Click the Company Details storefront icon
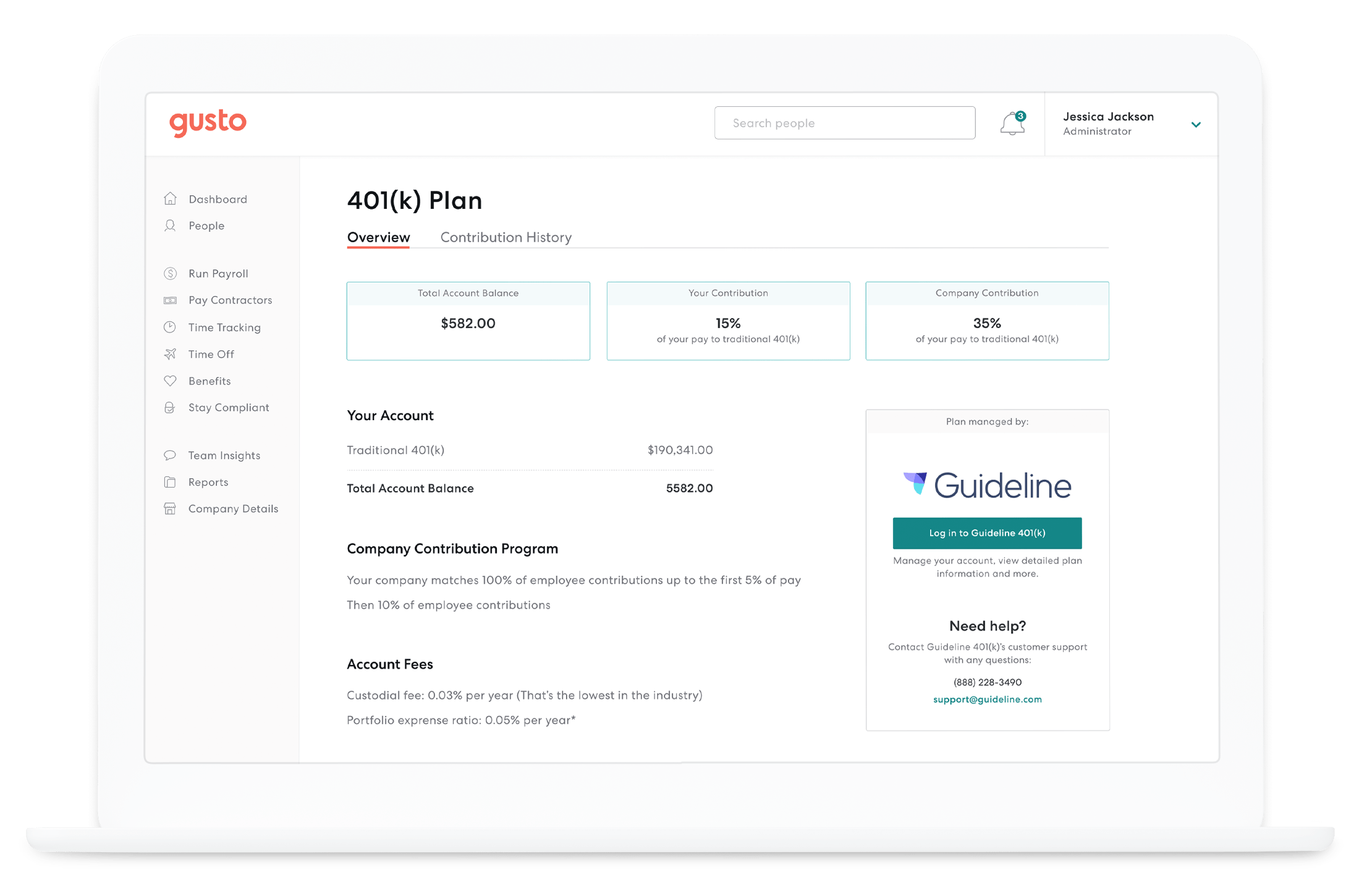 pyautogui.click(x=170, y=509)
